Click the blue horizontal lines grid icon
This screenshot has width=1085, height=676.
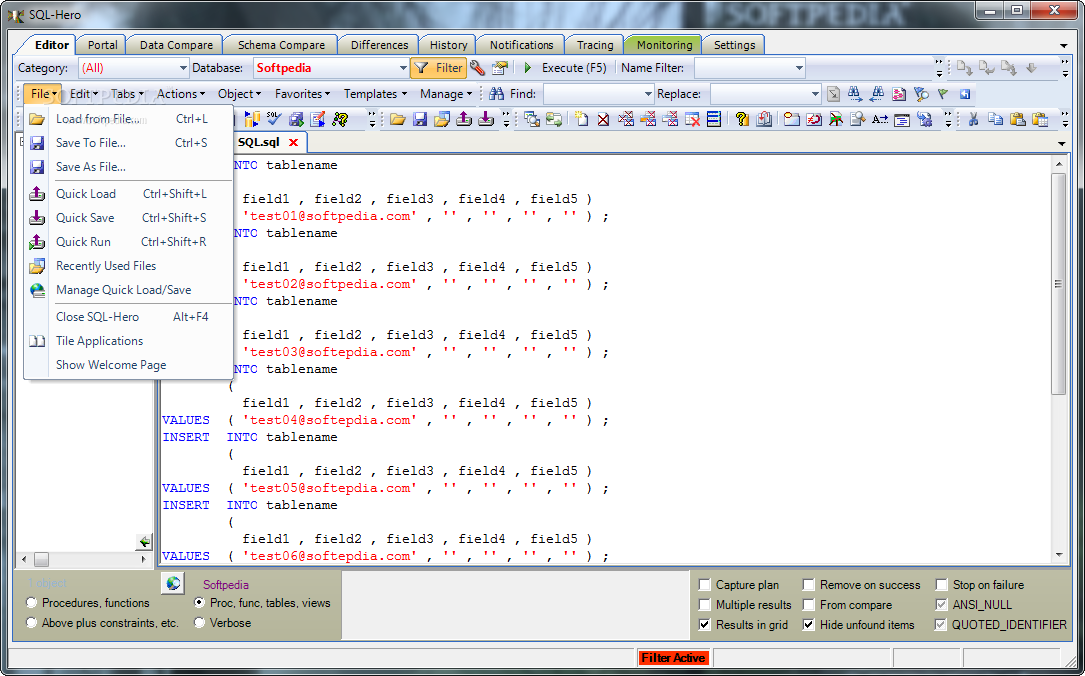coord(714,119)
